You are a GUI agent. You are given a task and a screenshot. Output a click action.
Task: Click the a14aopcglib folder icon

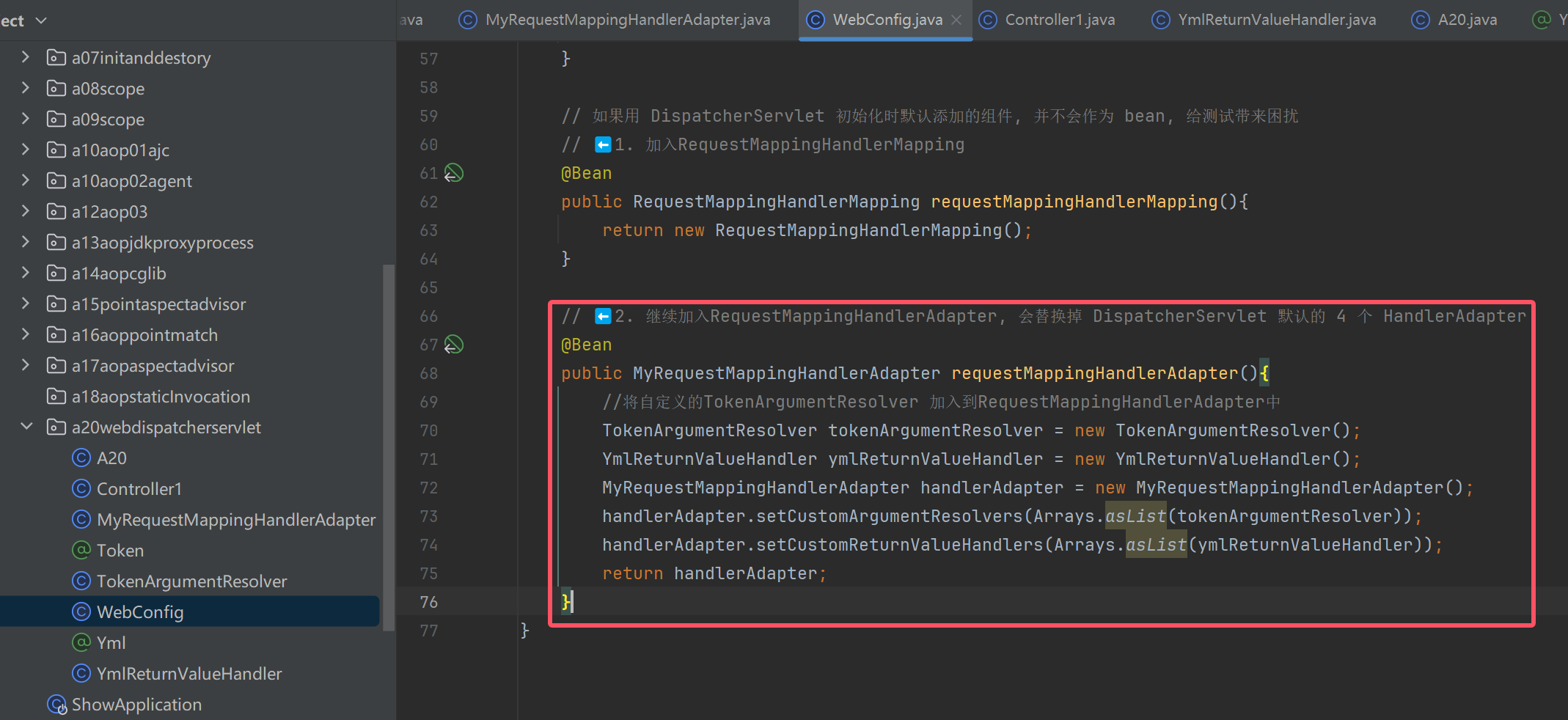pos(56,273)
